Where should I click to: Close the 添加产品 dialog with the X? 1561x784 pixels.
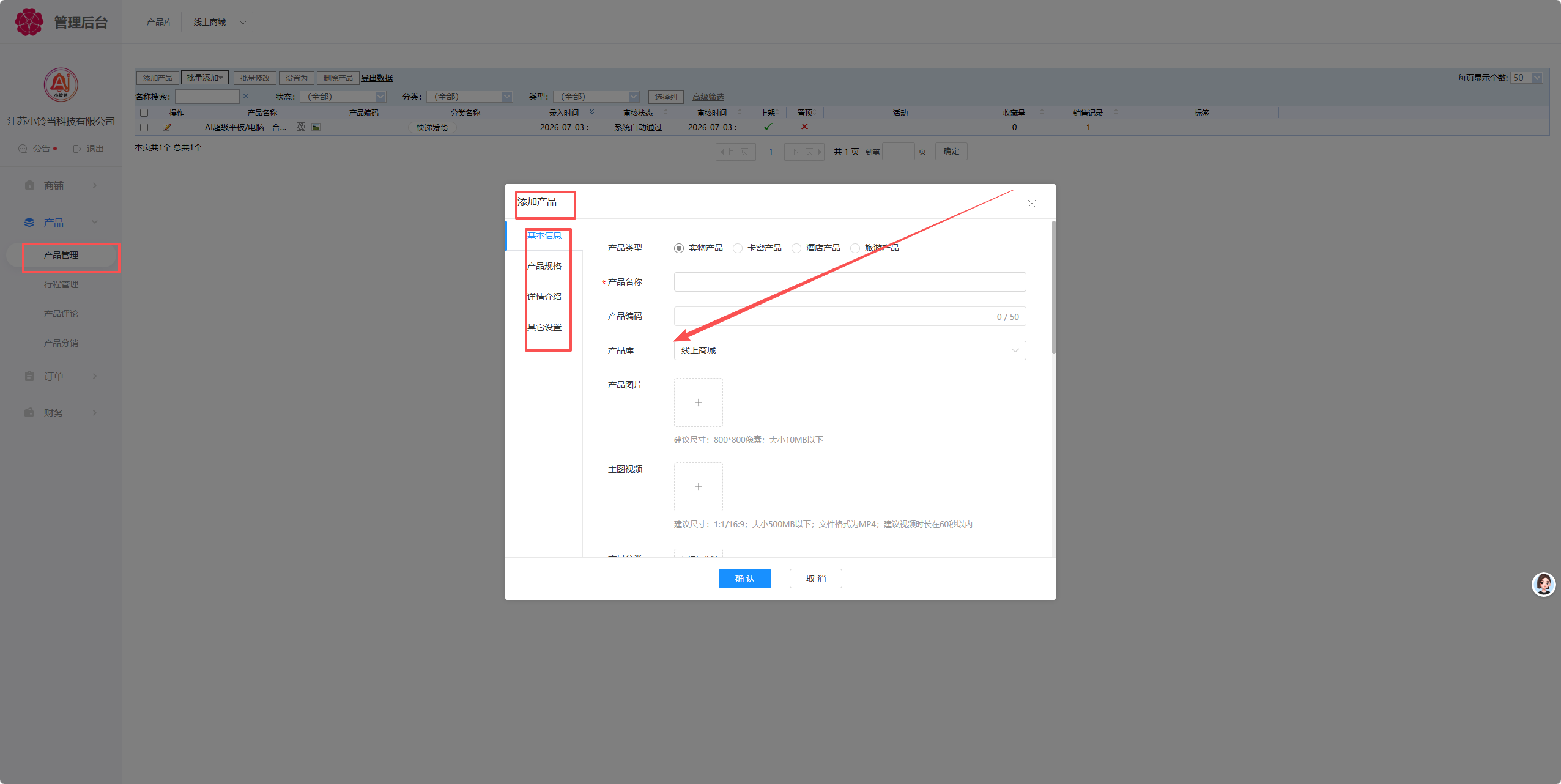(1031, 204)
